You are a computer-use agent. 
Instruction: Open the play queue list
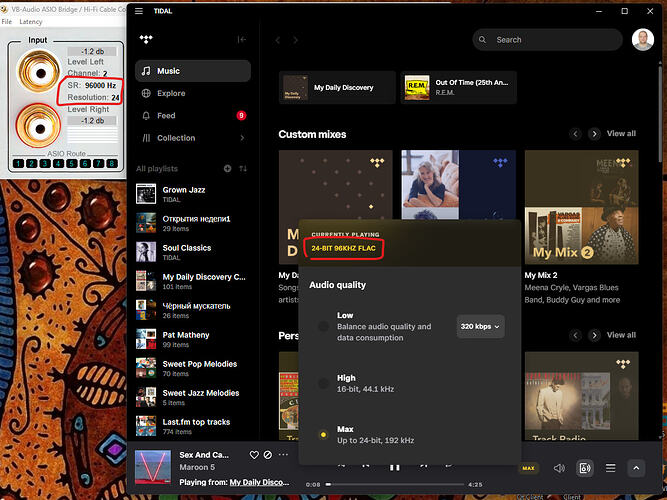(x=610, y=468)
